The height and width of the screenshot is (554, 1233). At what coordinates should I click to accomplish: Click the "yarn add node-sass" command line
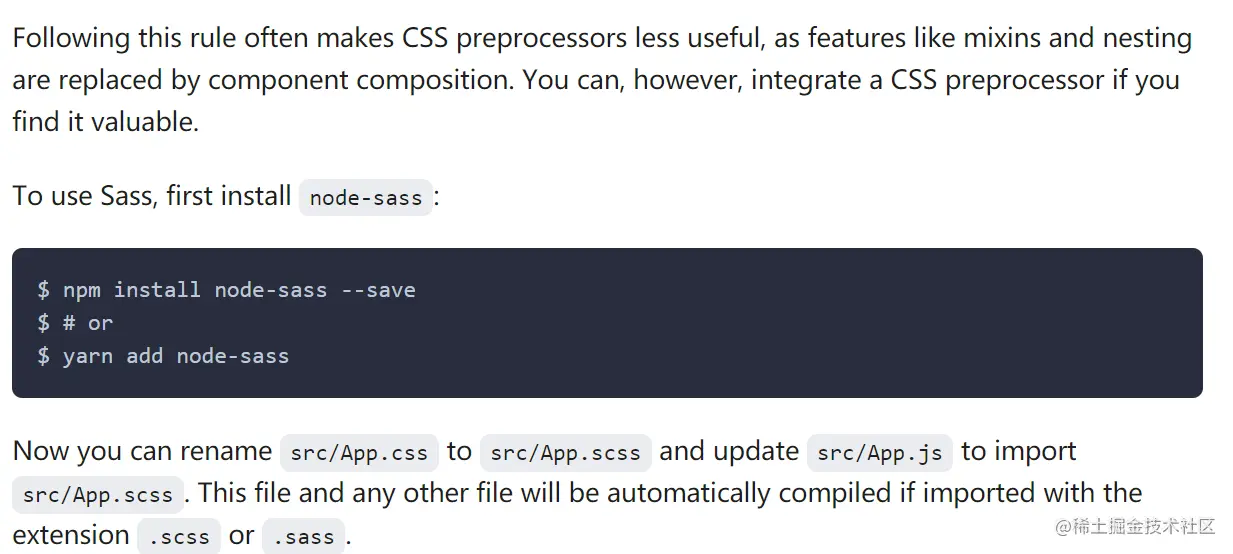[175, 356]
